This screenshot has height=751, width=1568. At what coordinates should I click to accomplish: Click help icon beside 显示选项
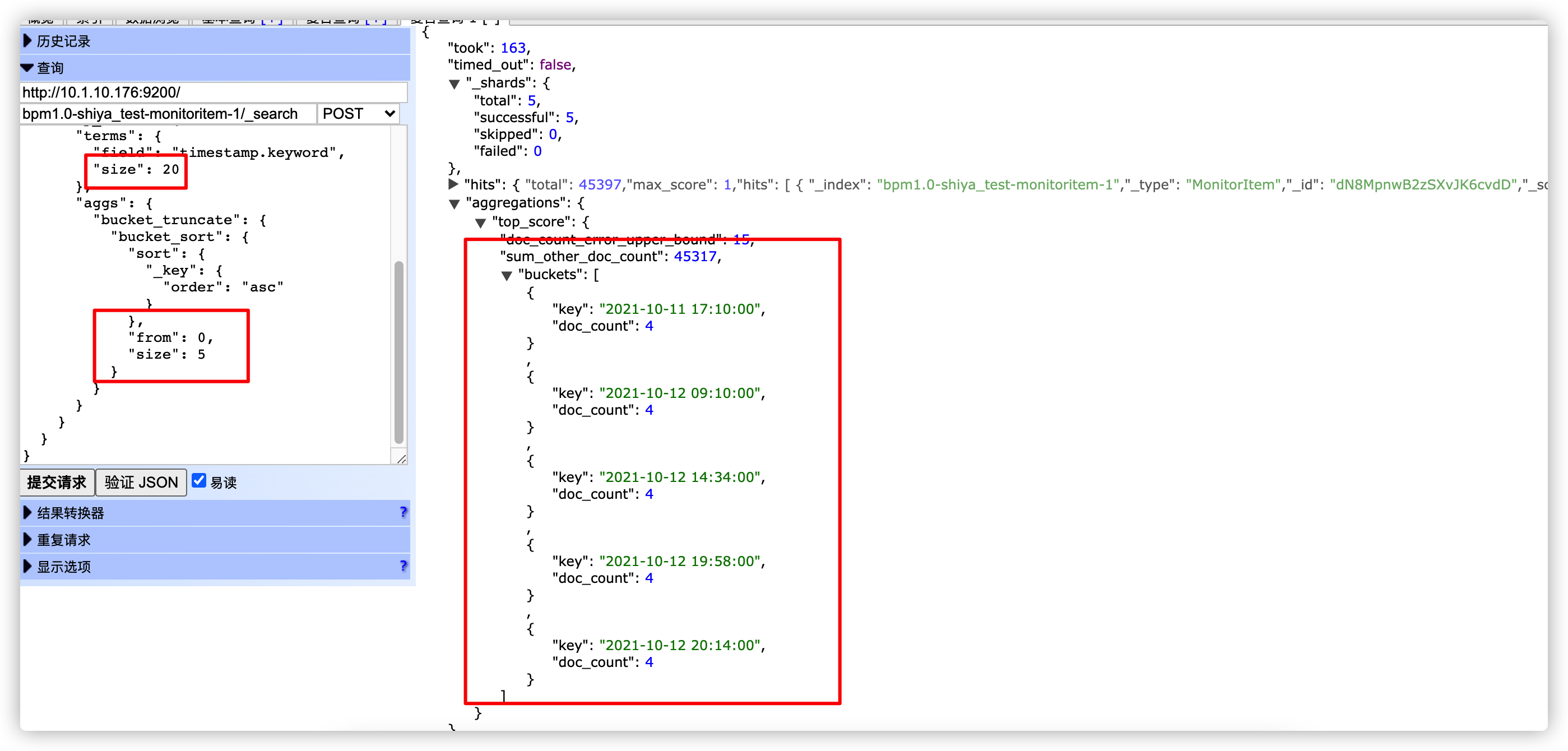(403, 566)
